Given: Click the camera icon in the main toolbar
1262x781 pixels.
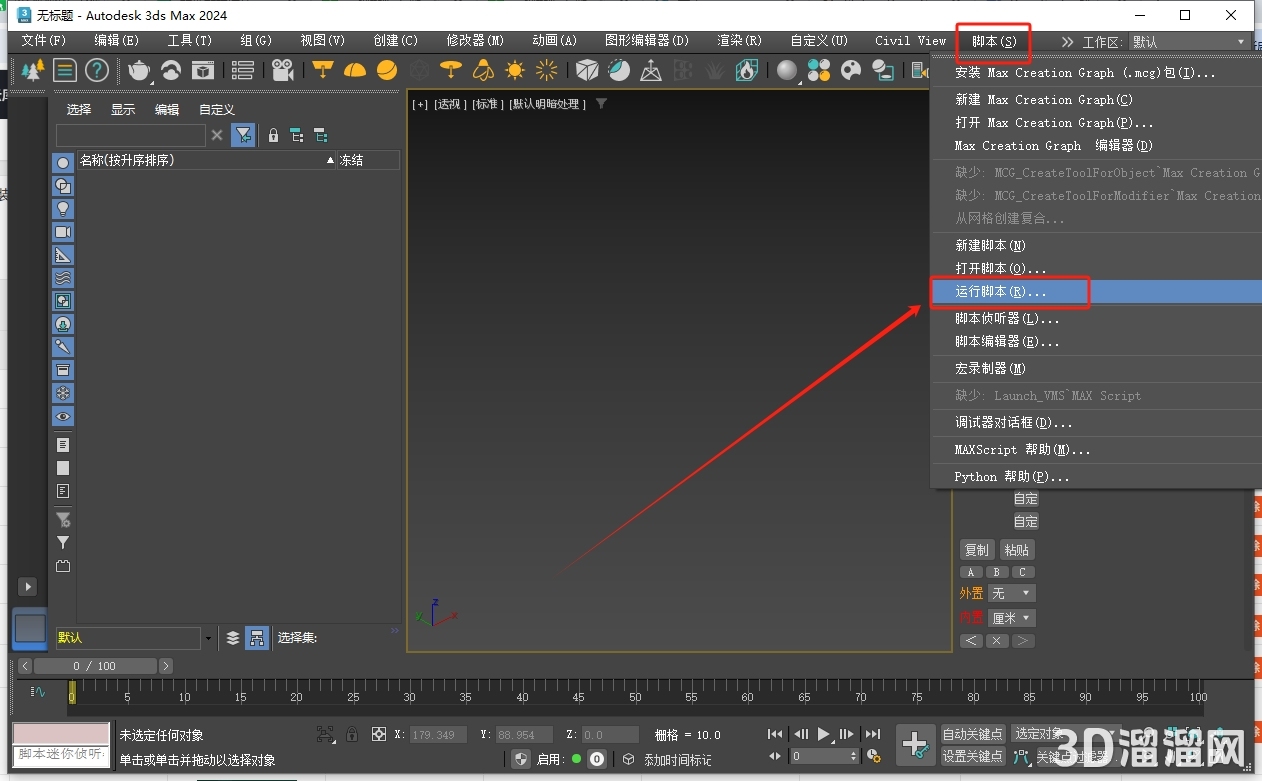Looking at the screenshot, I should click(x=283, y=71).
